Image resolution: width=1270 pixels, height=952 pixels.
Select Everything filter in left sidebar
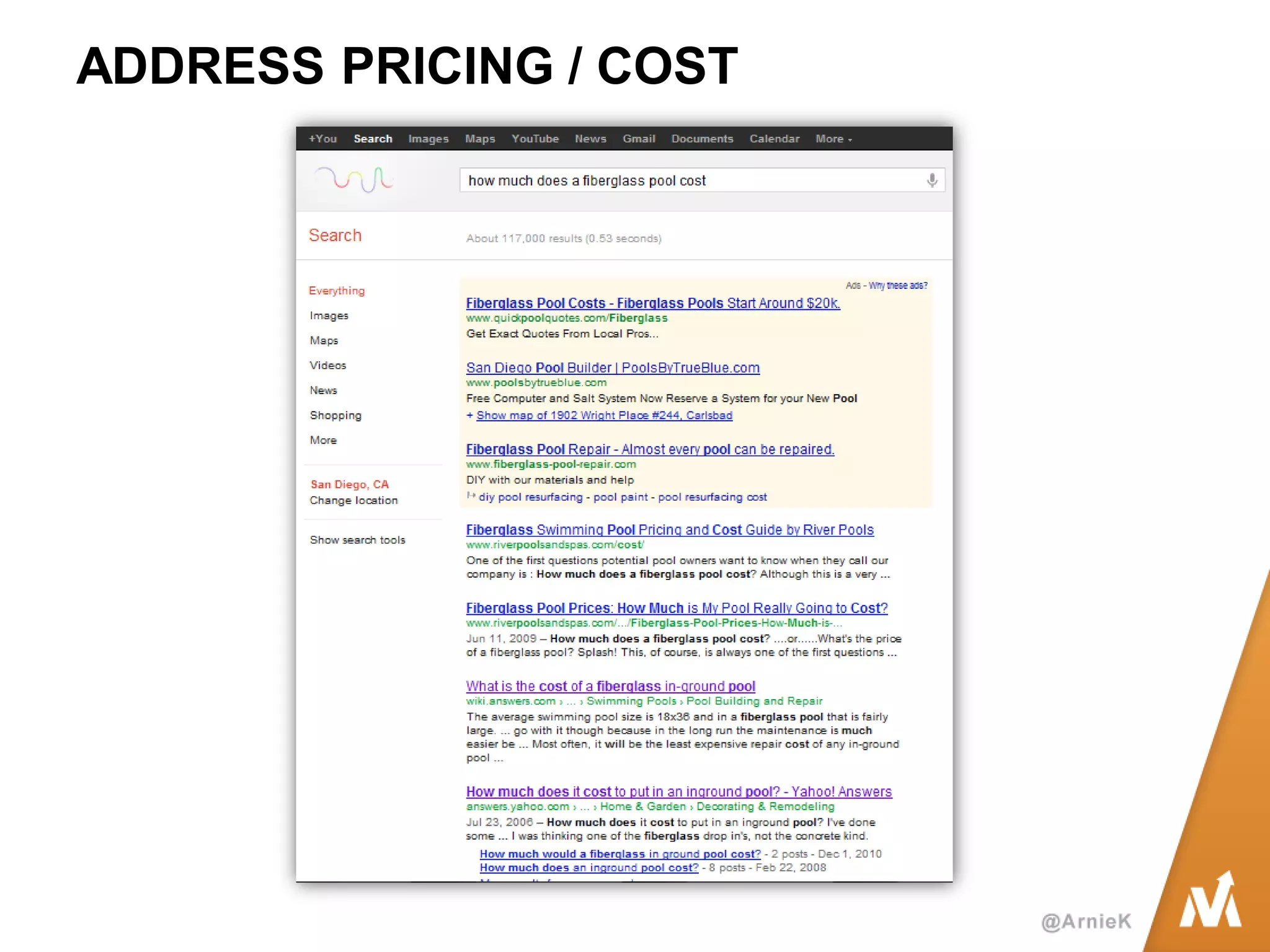click(x=337, y=291)
